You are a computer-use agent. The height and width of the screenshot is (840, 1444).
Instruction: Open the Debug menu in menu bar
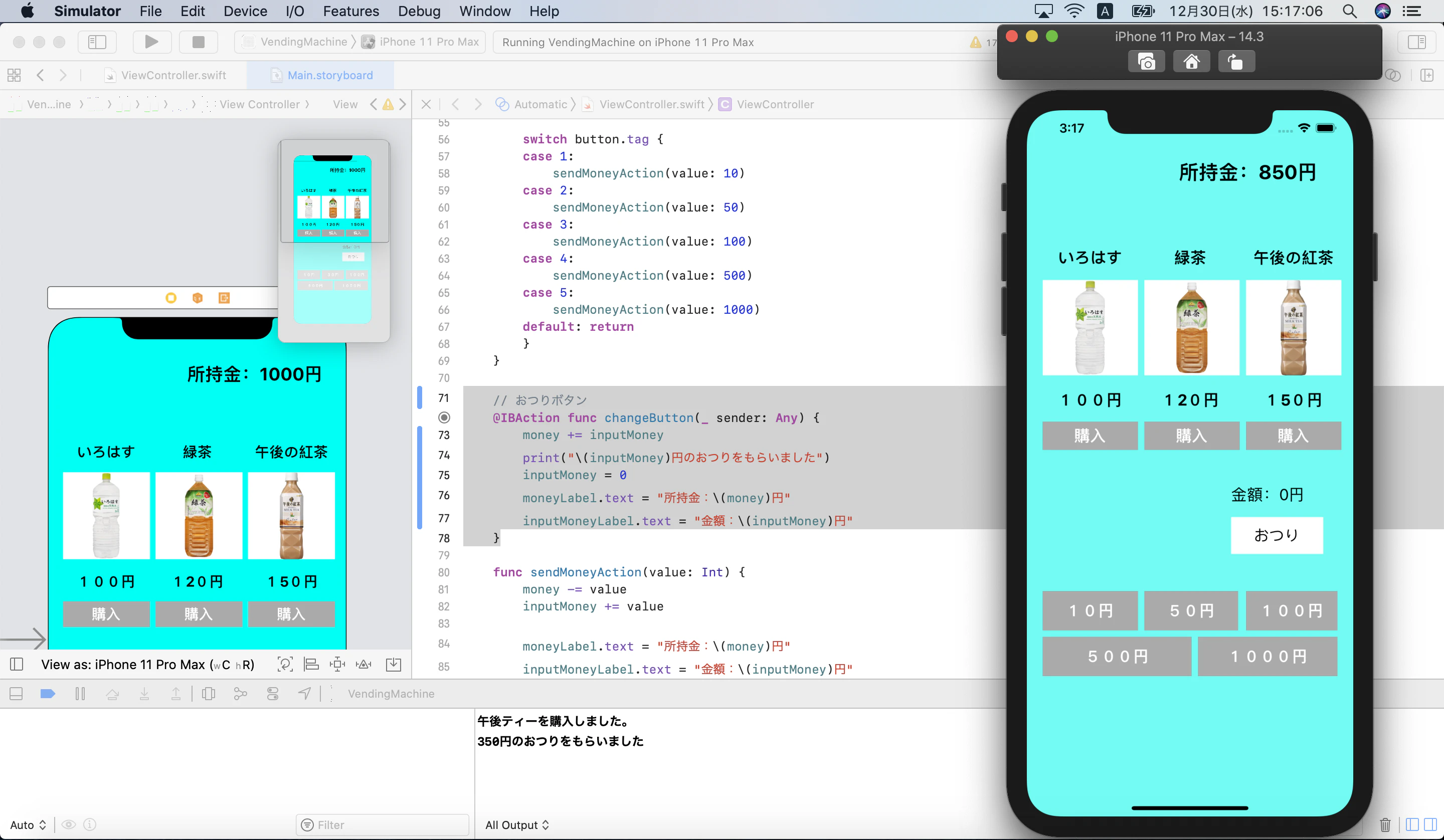click(x=419, y=11)
